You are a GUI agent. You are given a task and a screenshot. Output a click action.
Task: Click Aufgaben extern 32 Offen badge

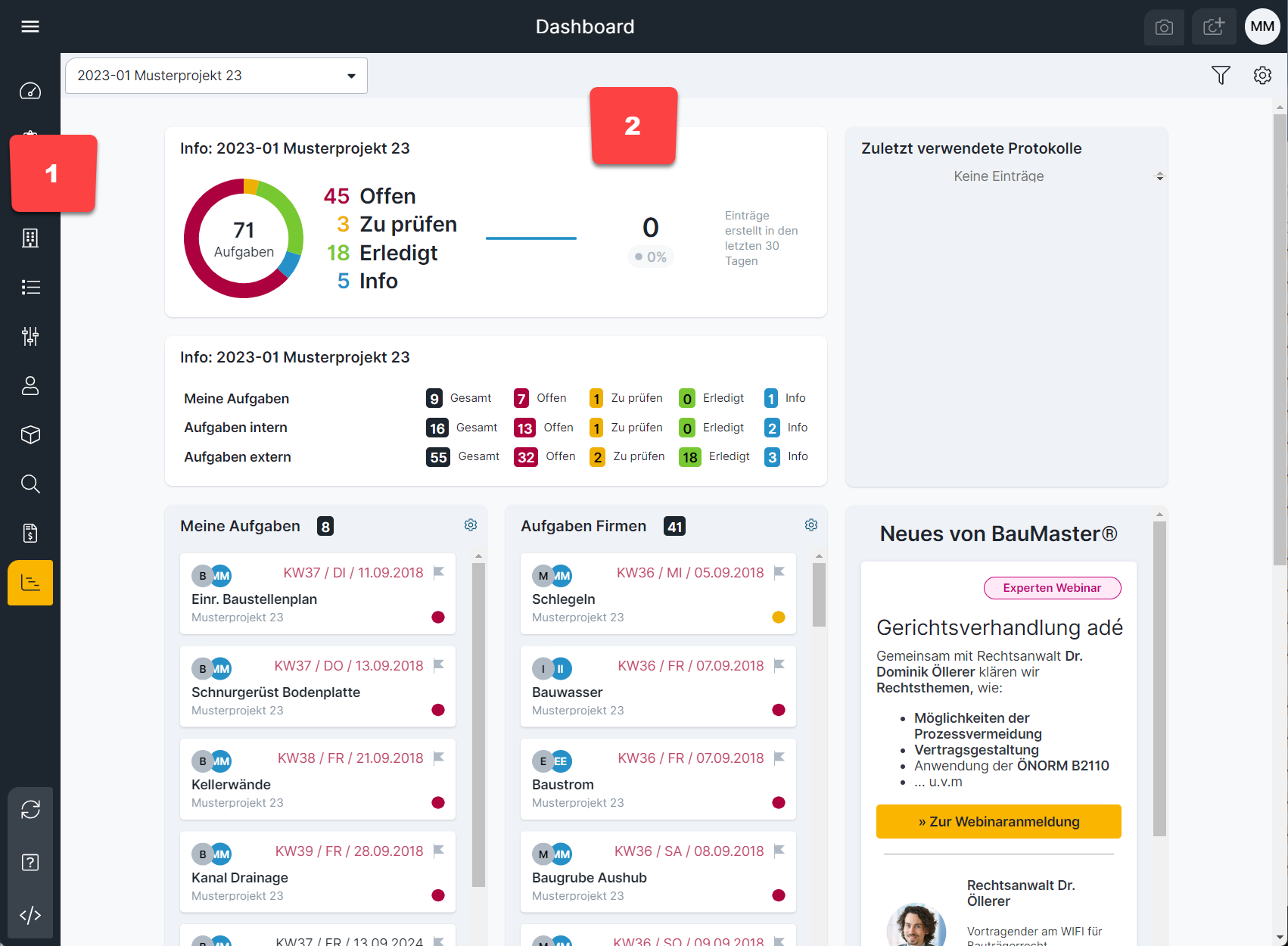526,457
